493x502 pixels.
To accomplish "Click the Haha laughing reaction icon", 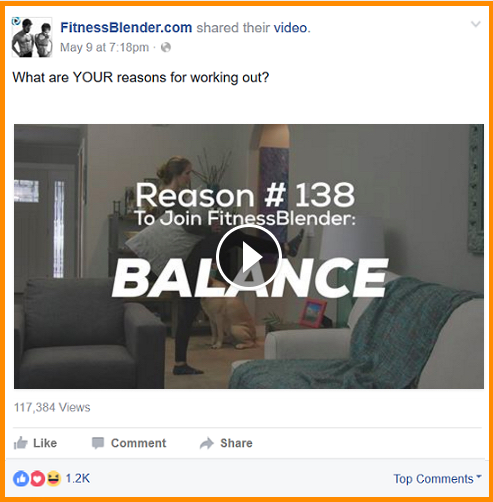I will point(53,479).
